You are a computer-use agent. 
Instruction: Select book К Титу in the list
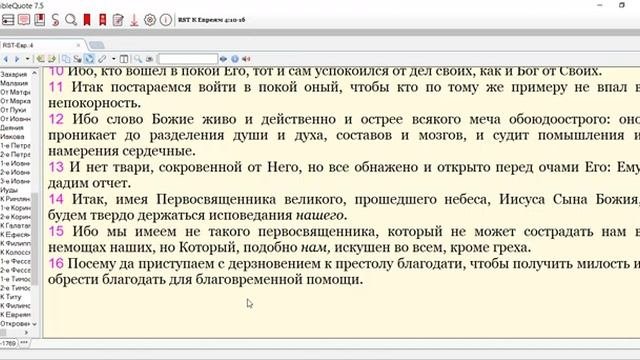11,297
